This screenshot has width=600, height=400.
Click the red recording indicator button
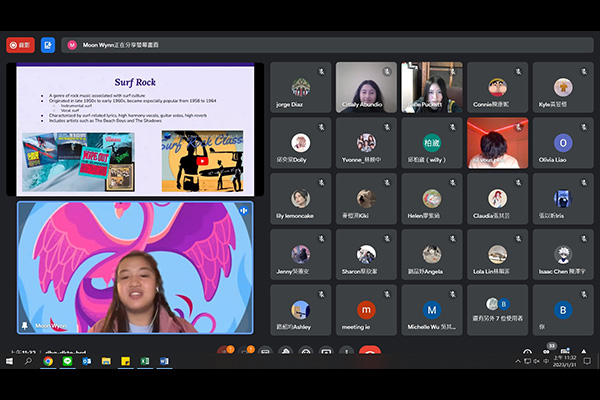coord(20,45)
